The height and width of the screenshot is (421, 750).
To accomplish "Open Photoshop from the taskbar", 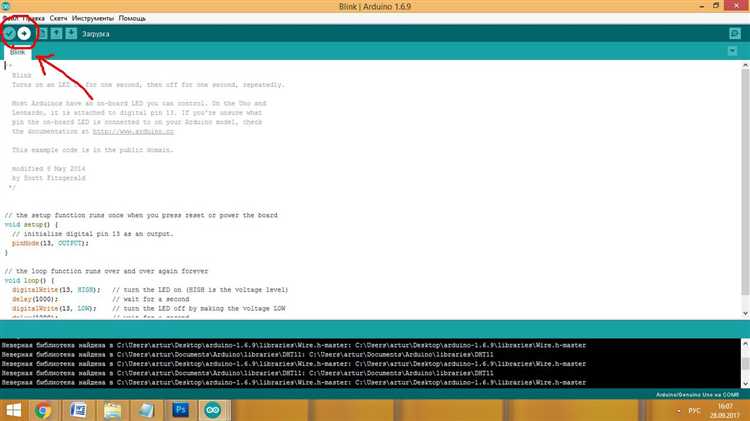I will click(180, 410).
